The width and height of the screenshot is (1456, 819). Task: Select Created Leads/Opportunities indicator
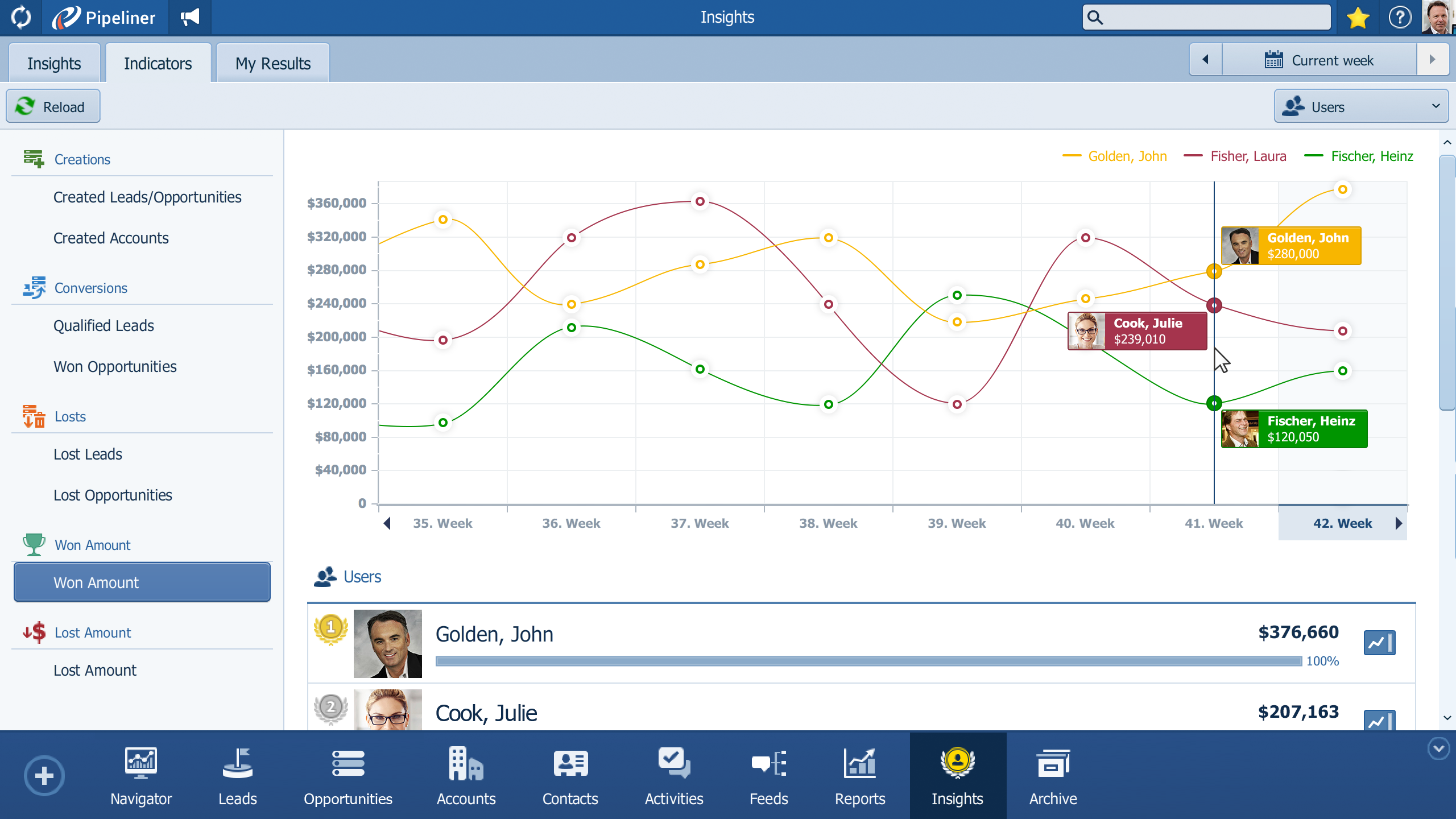tap(147, 197)
